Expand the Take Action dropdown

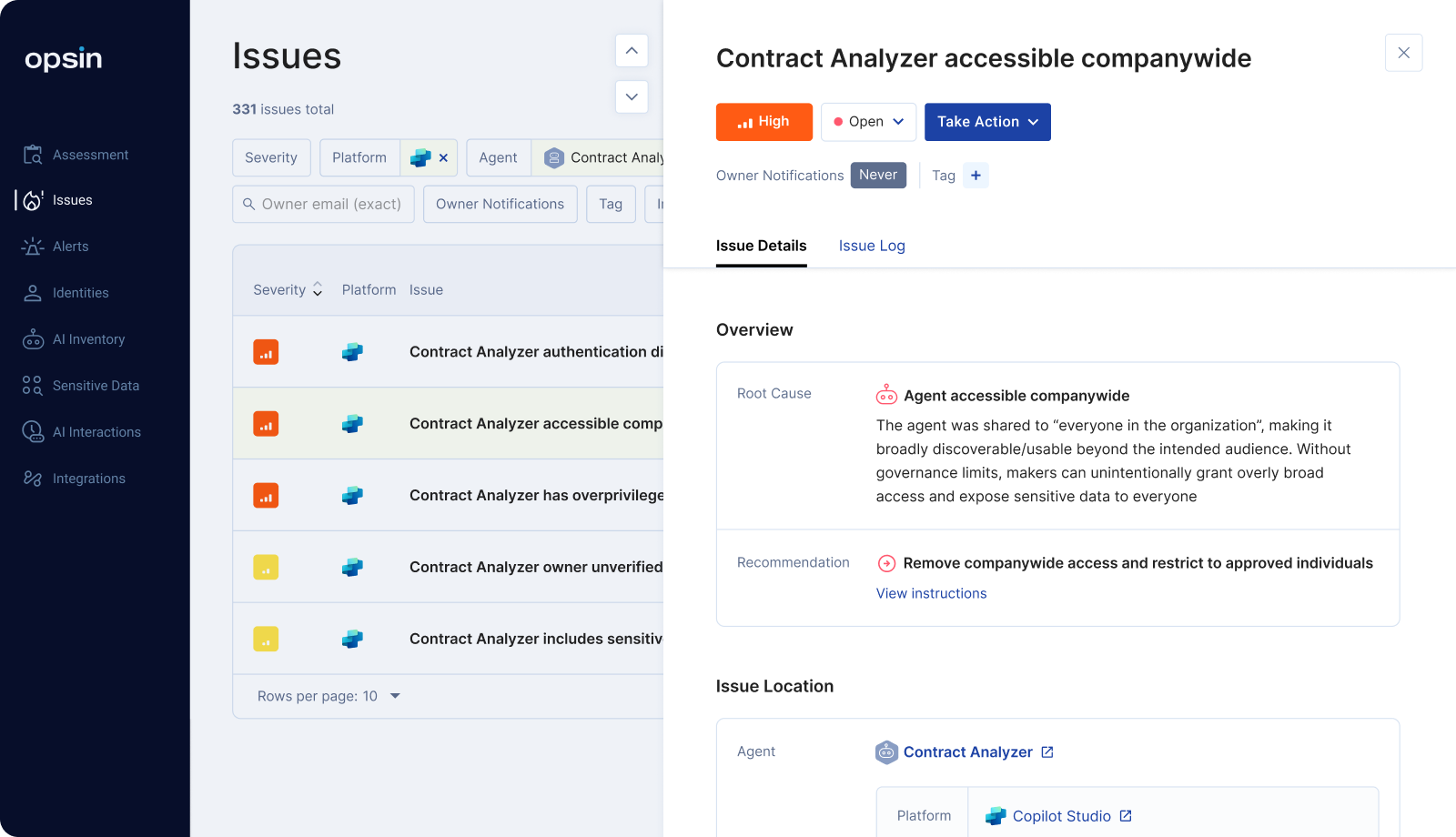[987, 121]
